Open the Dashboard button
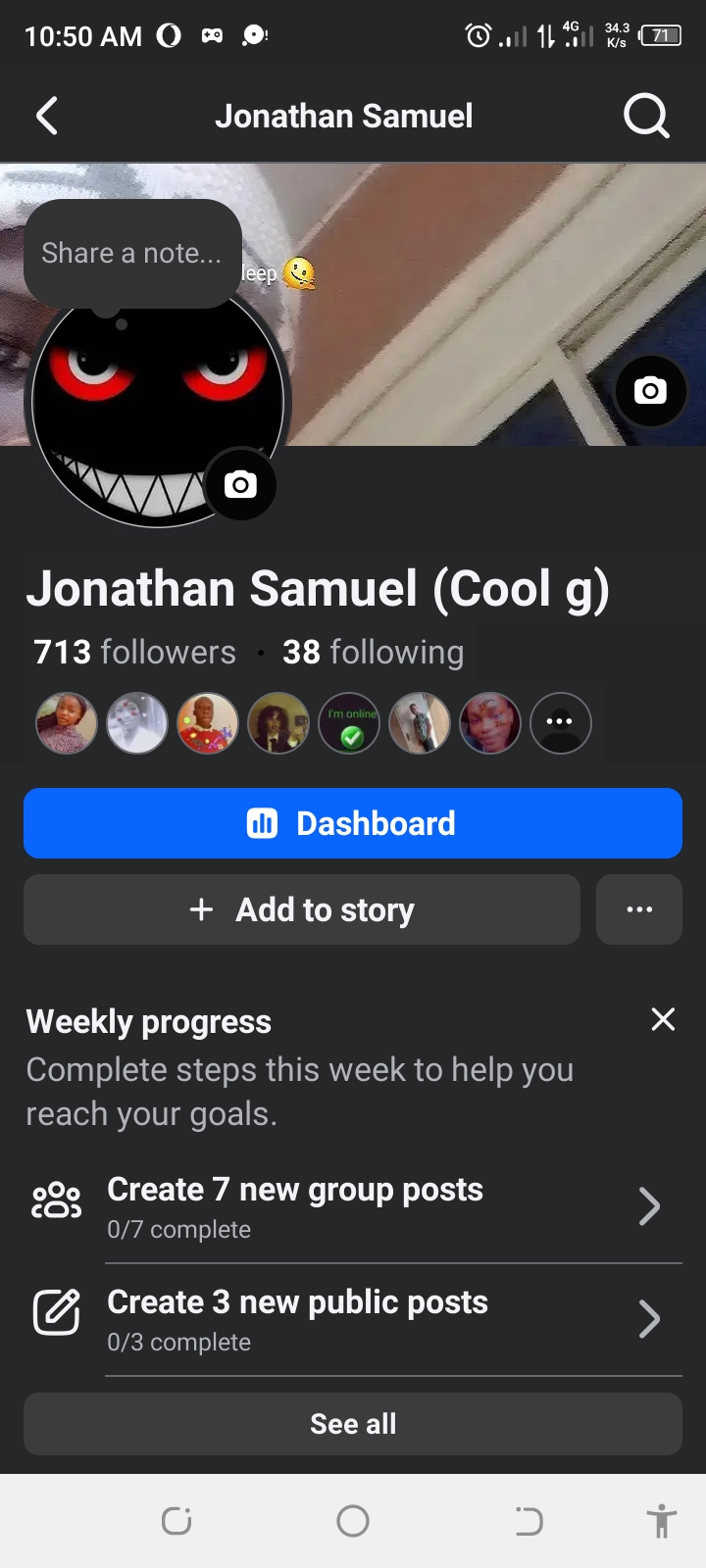 coord(353,823)
